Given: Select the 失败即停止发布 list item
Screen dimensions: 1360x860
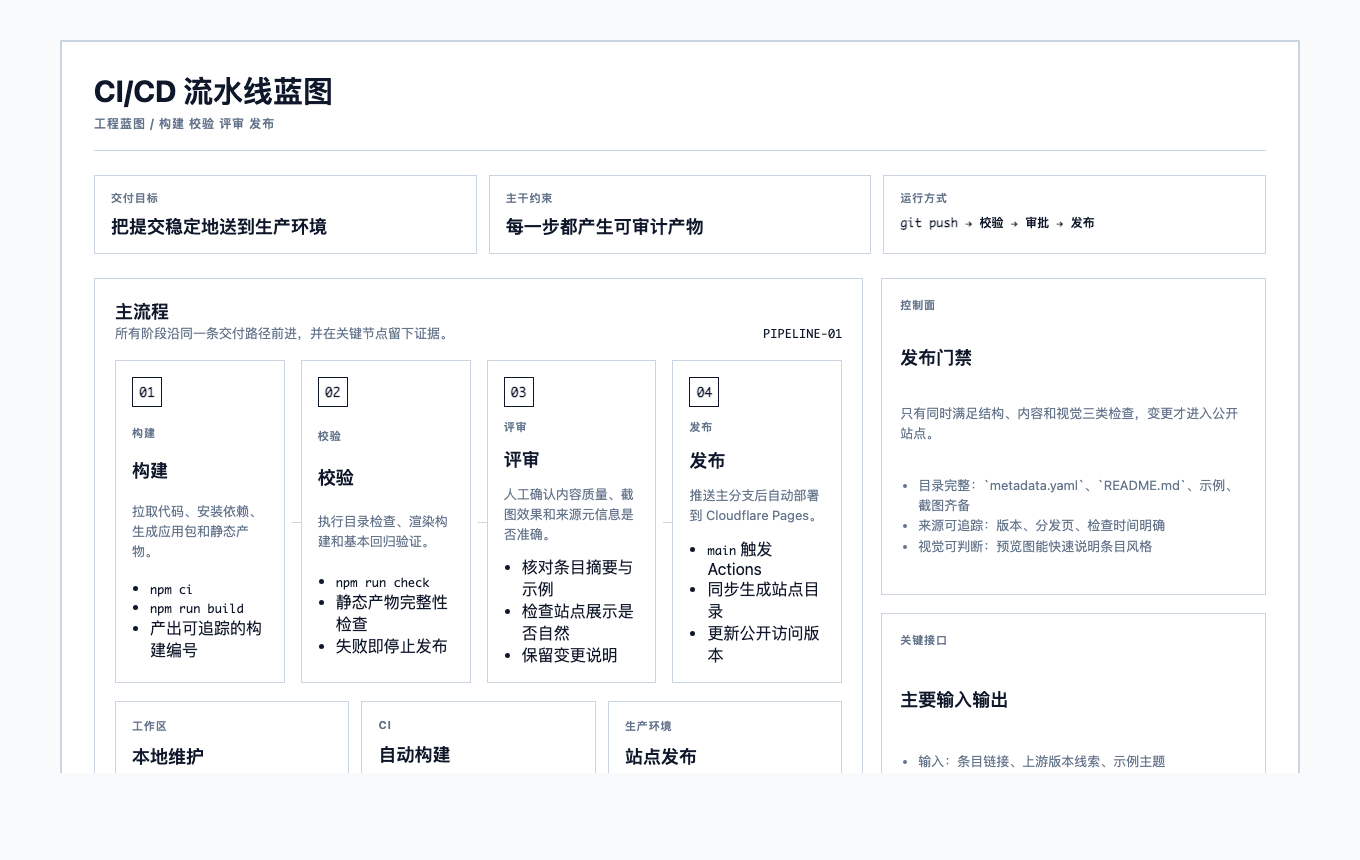Looking at the screenshot, I should [x=391, y=646].
